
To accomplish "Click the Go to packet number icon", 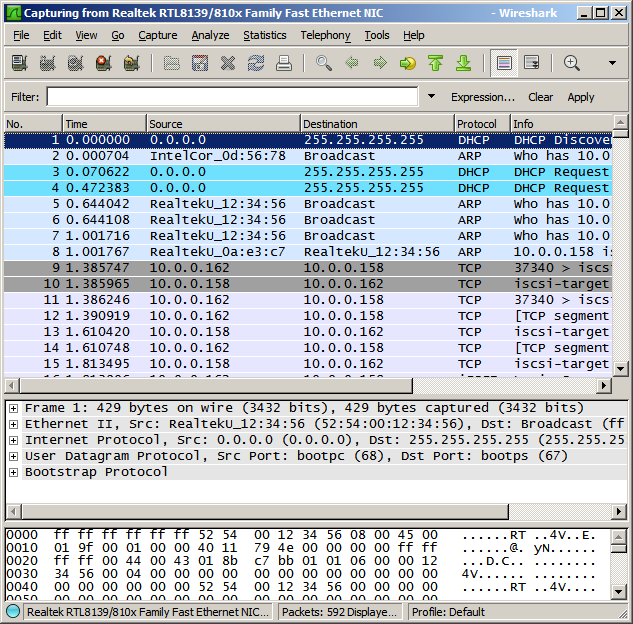I will click(407, 63).
